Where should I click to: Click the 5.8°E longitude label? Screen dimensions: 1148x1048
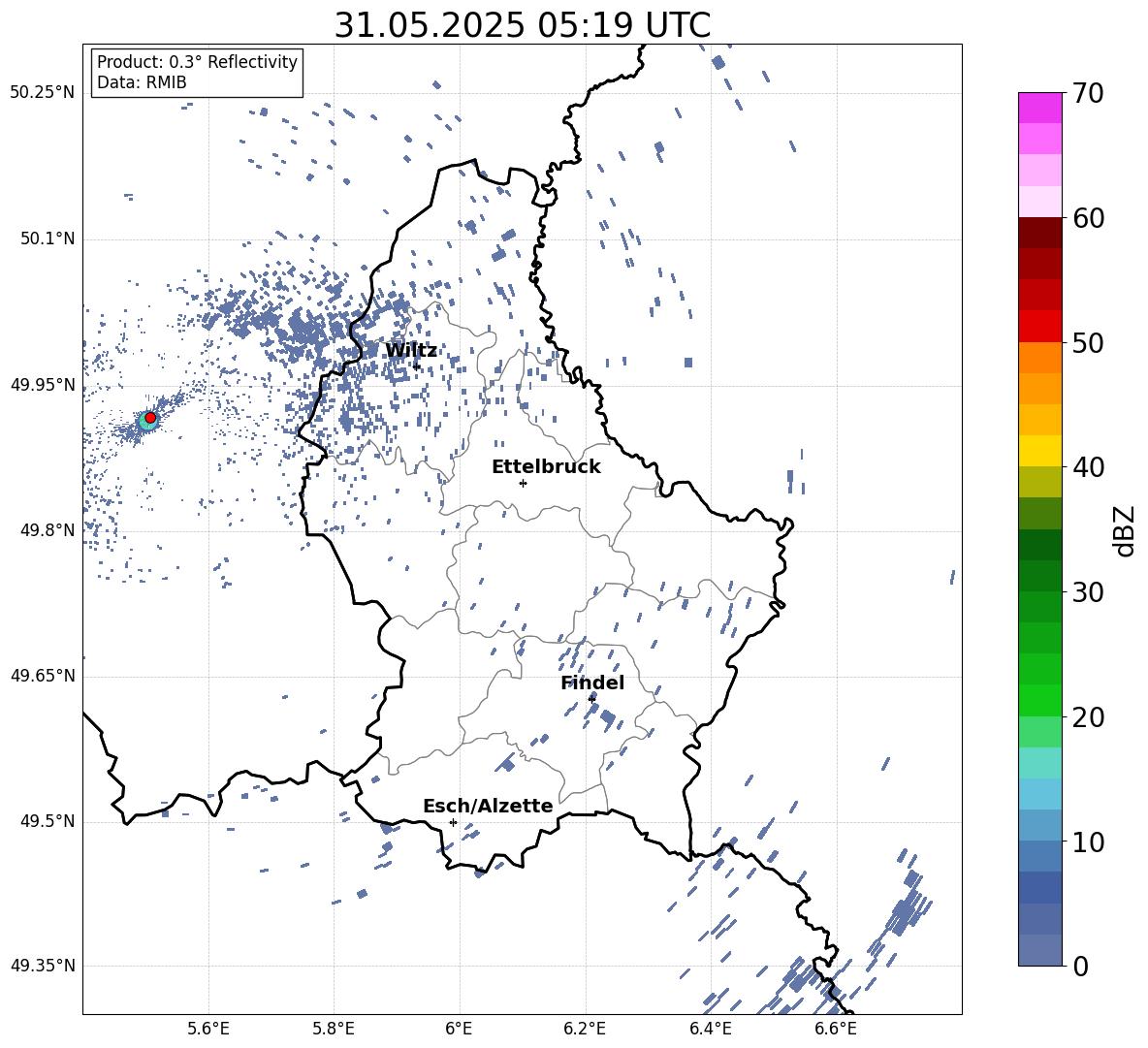point(334,1029)
